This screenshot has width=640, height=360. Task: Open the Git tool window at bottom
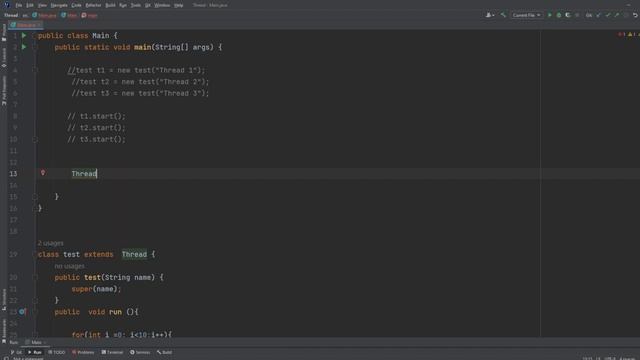[x=16, y=352]
